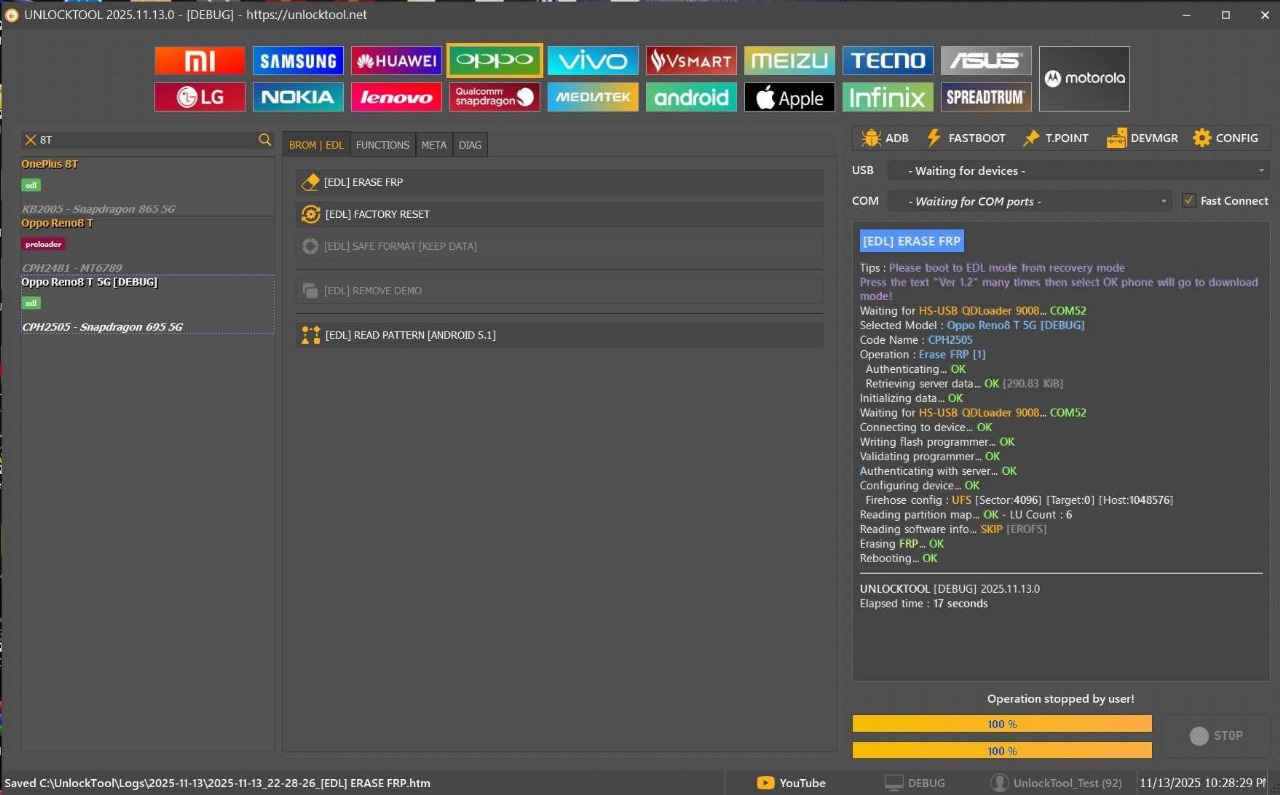Screen dimensions: 1280x795
Task: Pick the Qualcomm Snapdragon tile
Action: tap(495, 97)
